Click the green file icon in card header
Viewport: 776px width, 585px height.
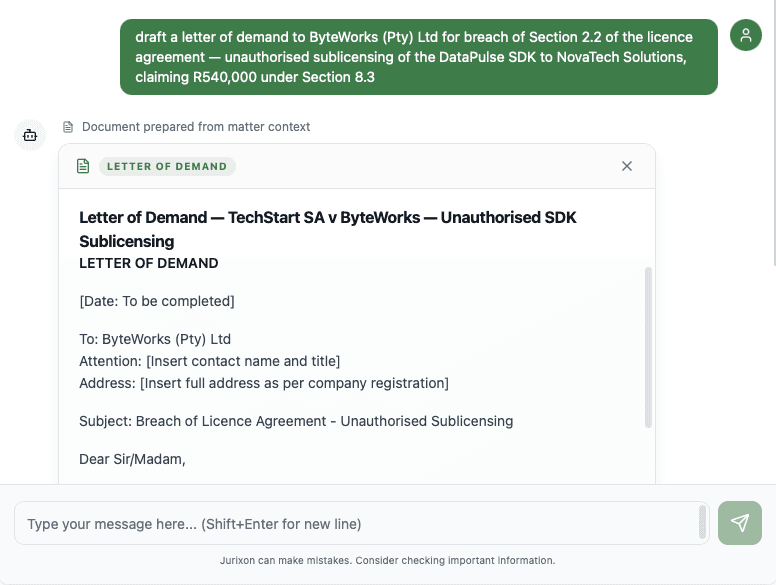pyautogui.click(x=83, y=166)
